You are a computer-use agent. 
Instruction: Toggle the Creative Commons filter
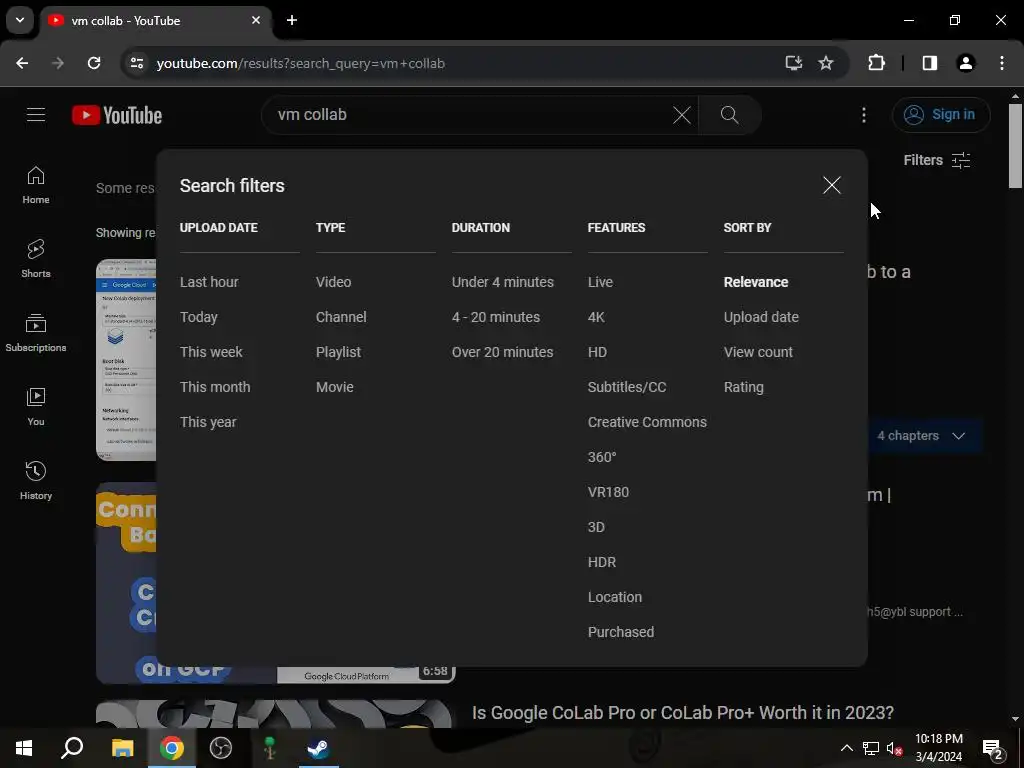pyautogui.click(x=647, y=422)
